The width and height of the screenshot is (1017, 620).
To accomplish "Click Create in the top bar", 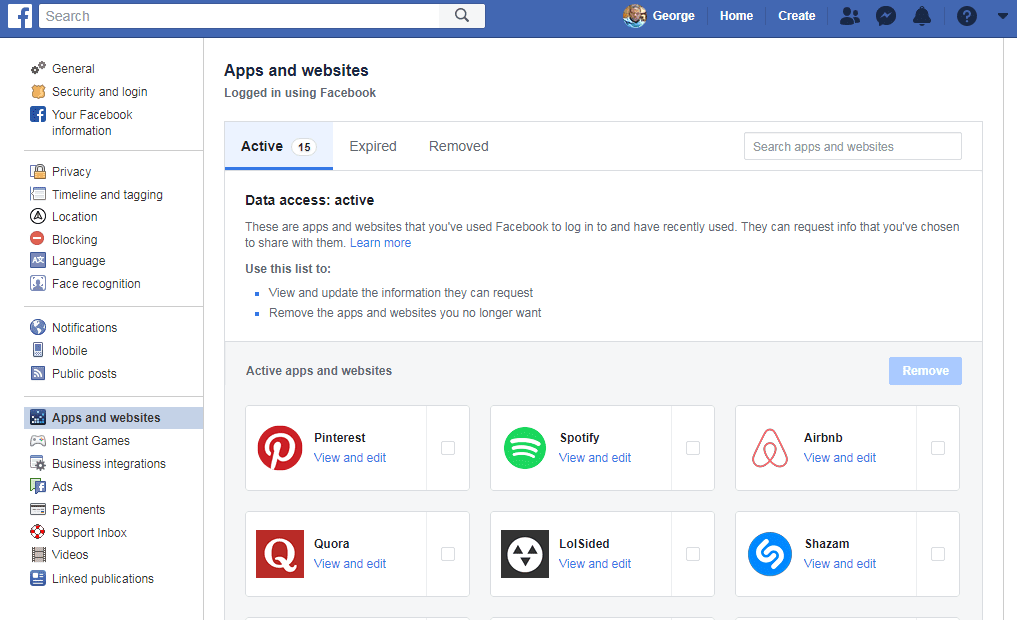I will pos(796,16).
